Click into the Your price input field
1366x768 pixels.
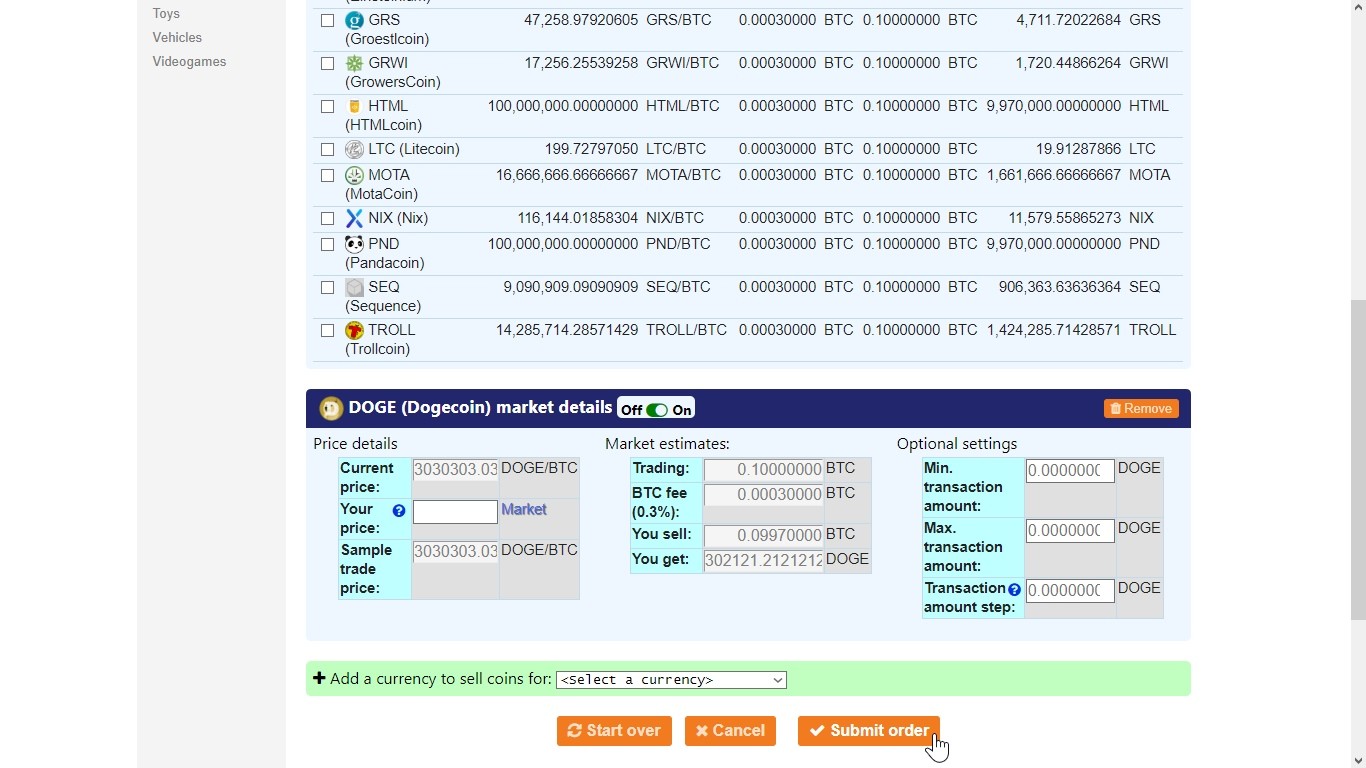click(x=455, y=512)
